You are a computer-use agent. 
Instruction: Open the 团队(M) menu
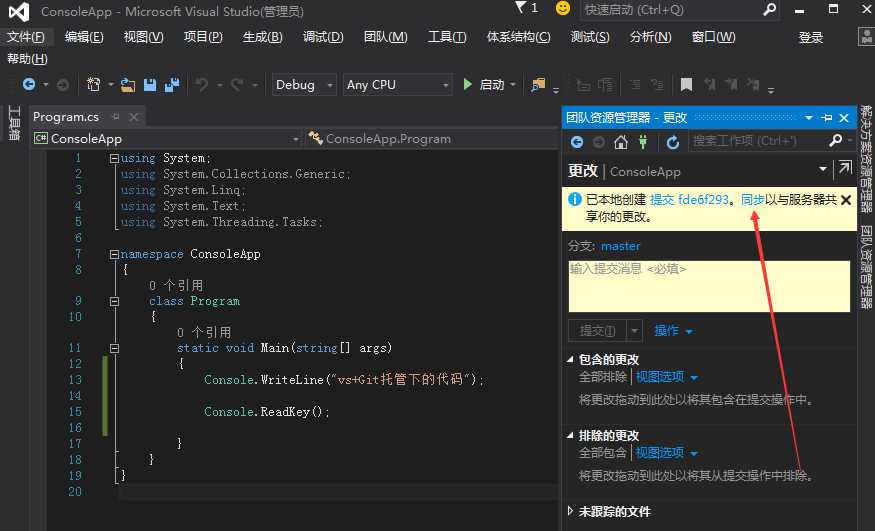pyautogui.click(x=385, y=37)
